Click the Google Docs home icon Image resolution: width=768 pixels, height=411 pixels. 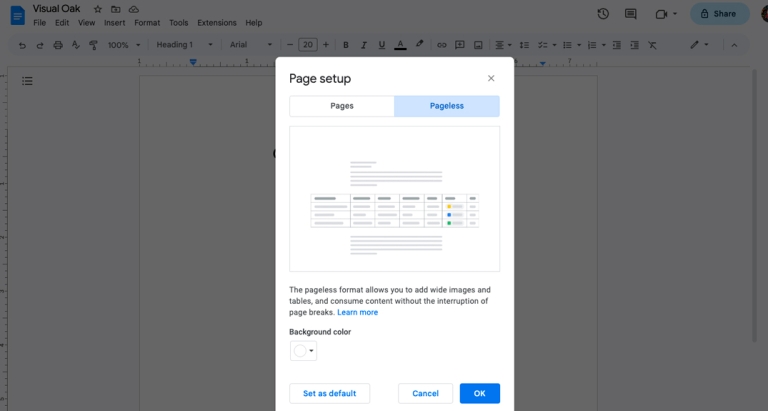tap(18, 15)
